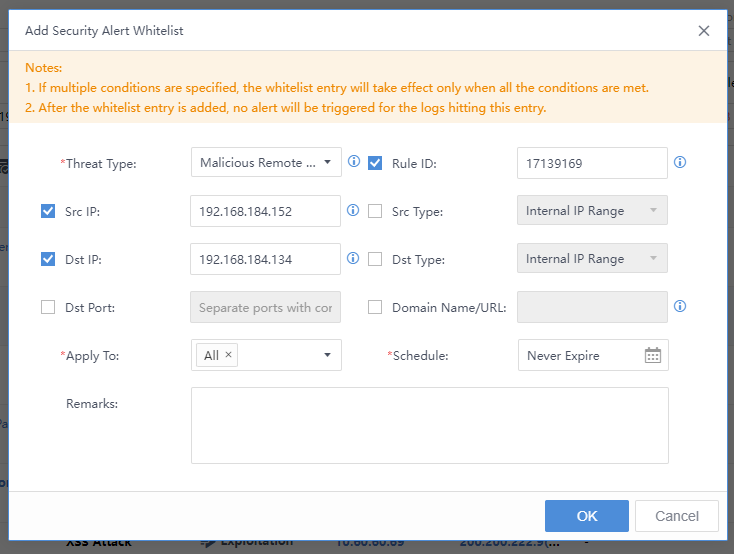Enable the Src Type checkbox

[375, 211]
